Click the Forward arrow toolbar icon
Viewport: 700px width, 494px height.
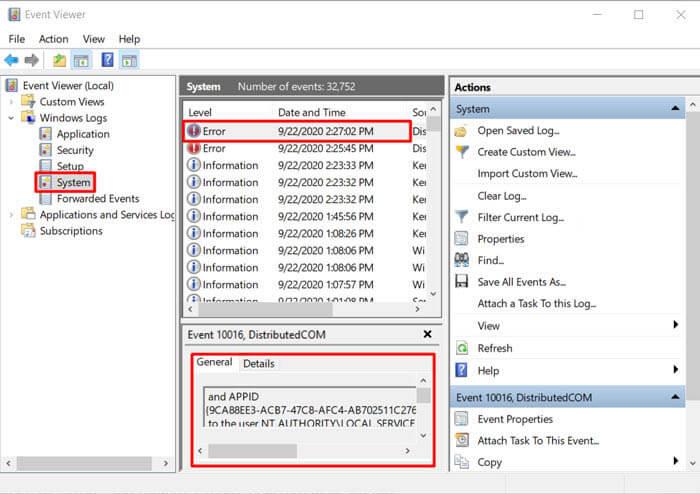pyautogui.click(x=31, y=60)
